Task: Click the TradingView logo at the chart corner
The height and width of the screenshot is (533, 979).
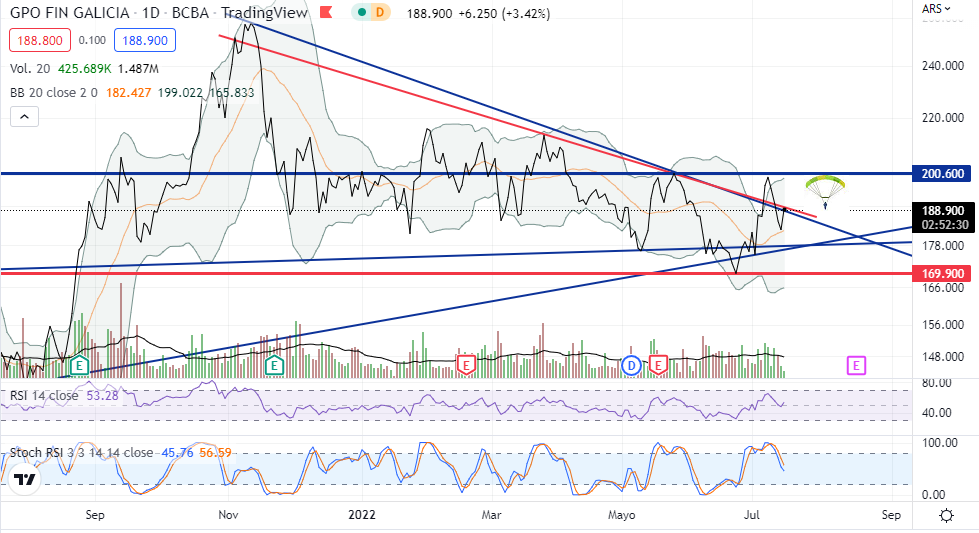Action: coord(24,480)
